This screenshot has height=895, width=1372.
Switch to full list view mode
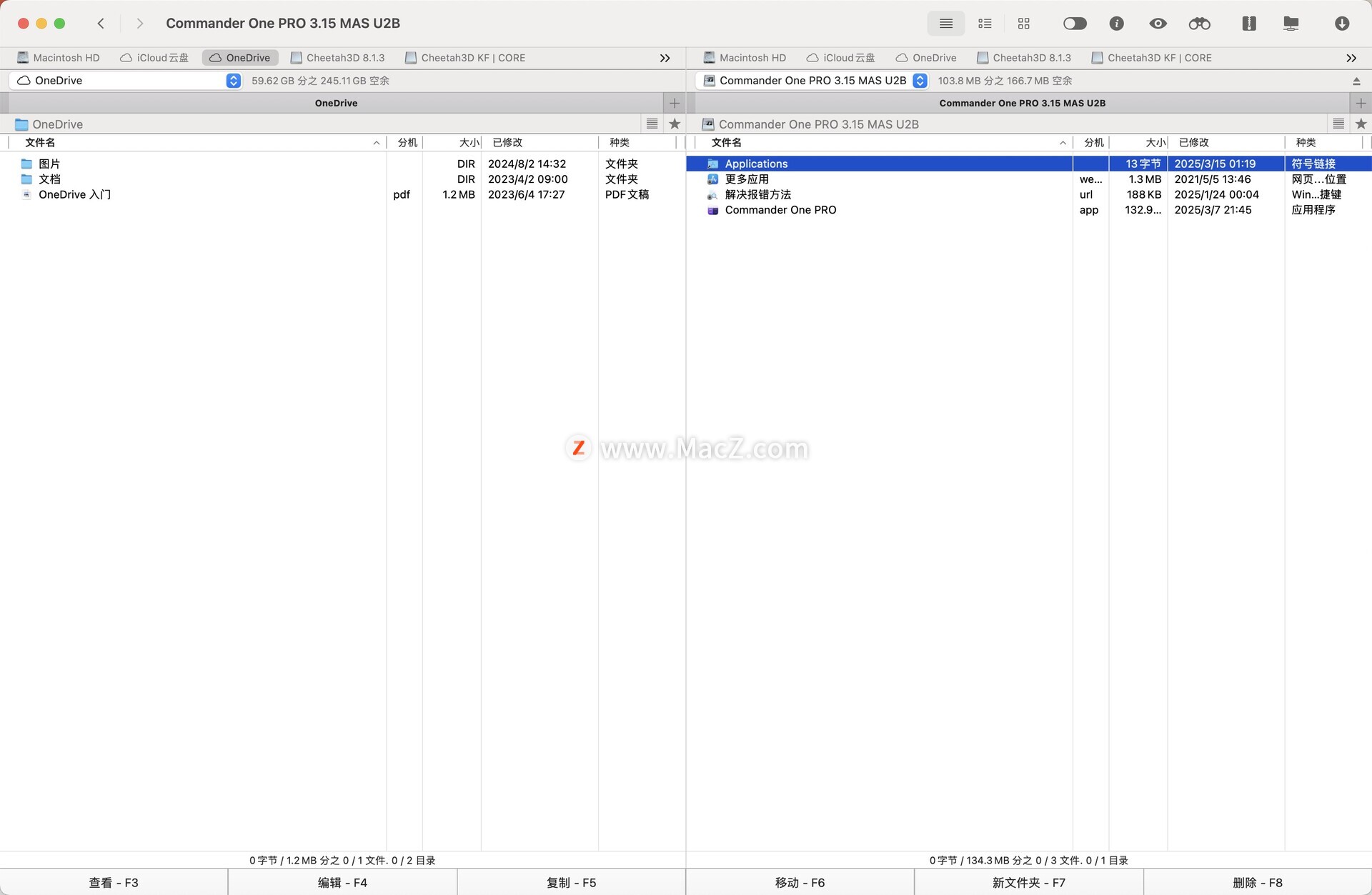tap(945, 24)
